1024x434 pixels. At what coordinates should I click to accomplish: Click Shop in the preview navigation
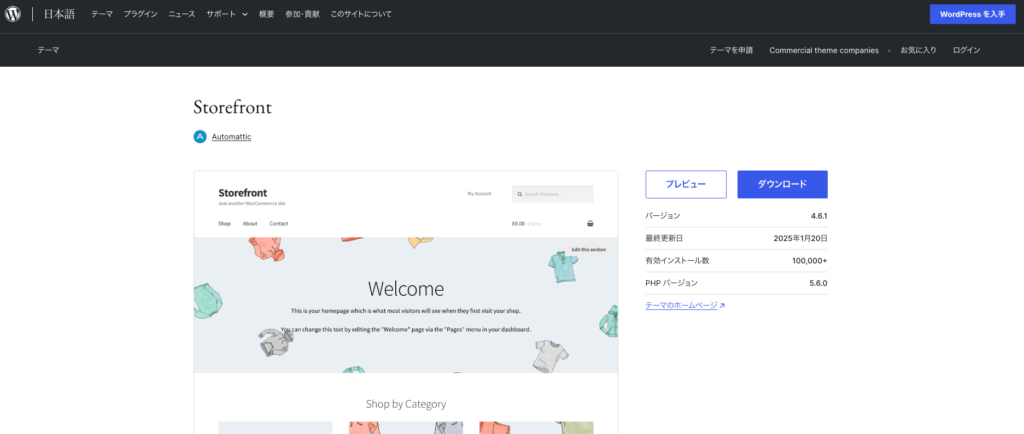[225, 224]
